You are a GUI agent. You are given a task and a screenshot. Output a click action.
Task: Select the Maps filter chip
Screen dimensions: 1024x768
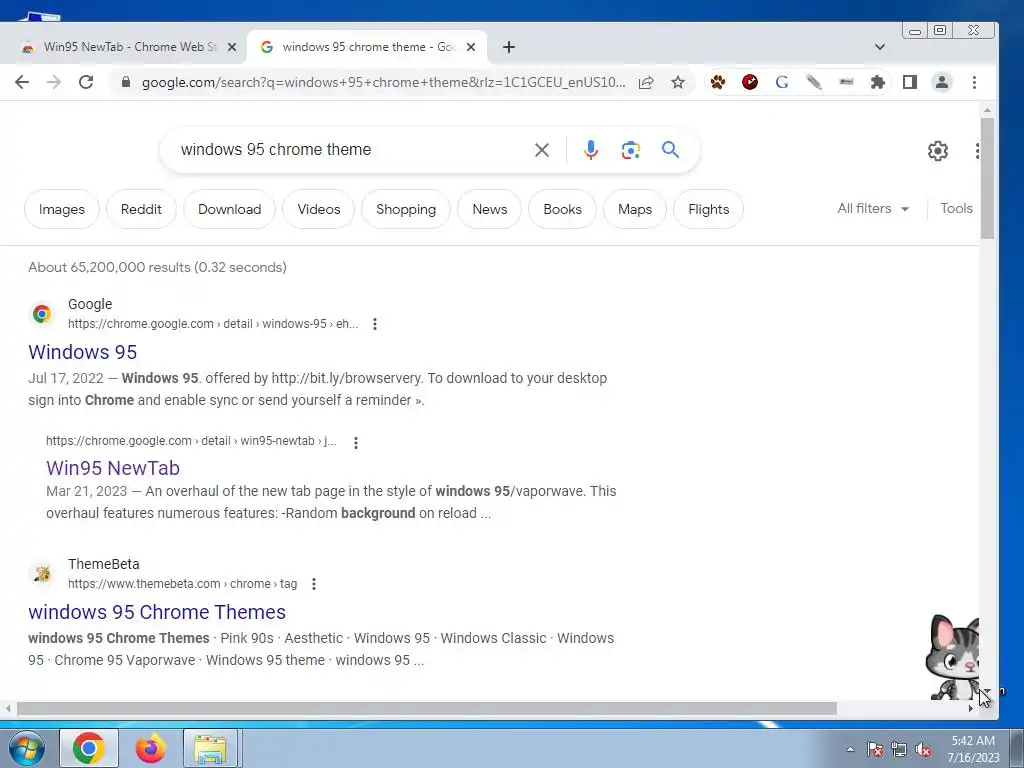click(x=635, y=209)
